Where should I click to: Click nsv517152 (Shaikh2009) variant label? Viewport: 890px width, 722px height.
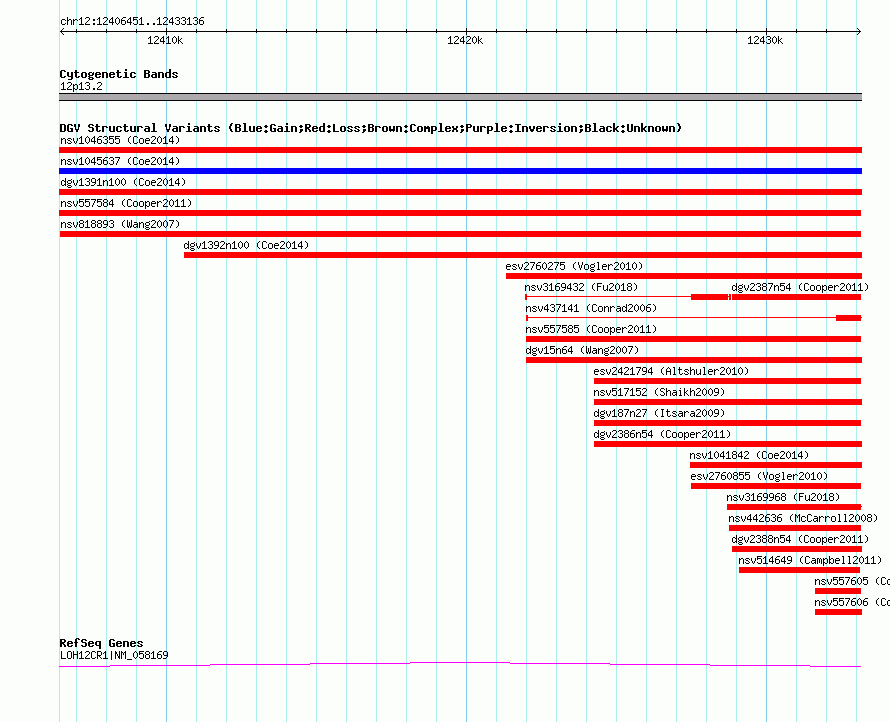tap(659, 392)
